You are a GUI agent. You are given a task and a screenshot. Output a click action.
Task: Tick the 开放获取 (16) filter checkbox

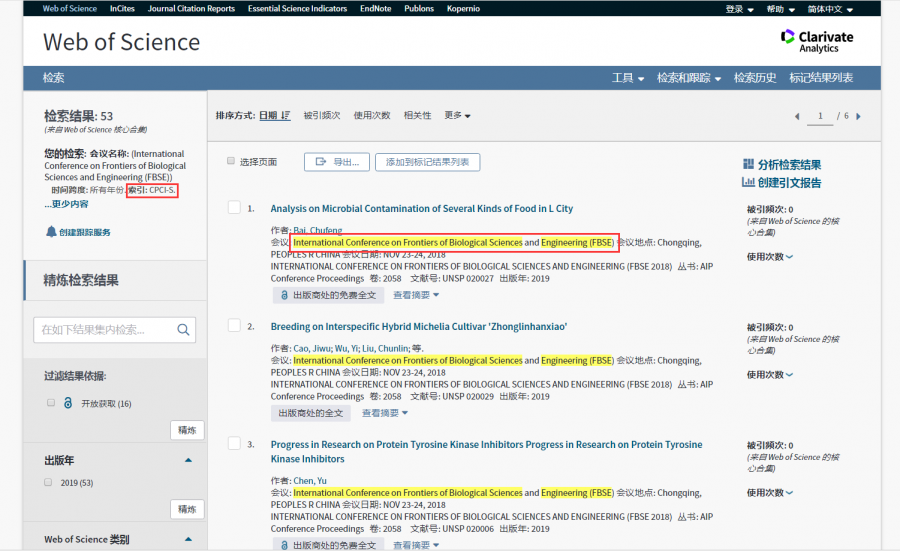point(51,403)
